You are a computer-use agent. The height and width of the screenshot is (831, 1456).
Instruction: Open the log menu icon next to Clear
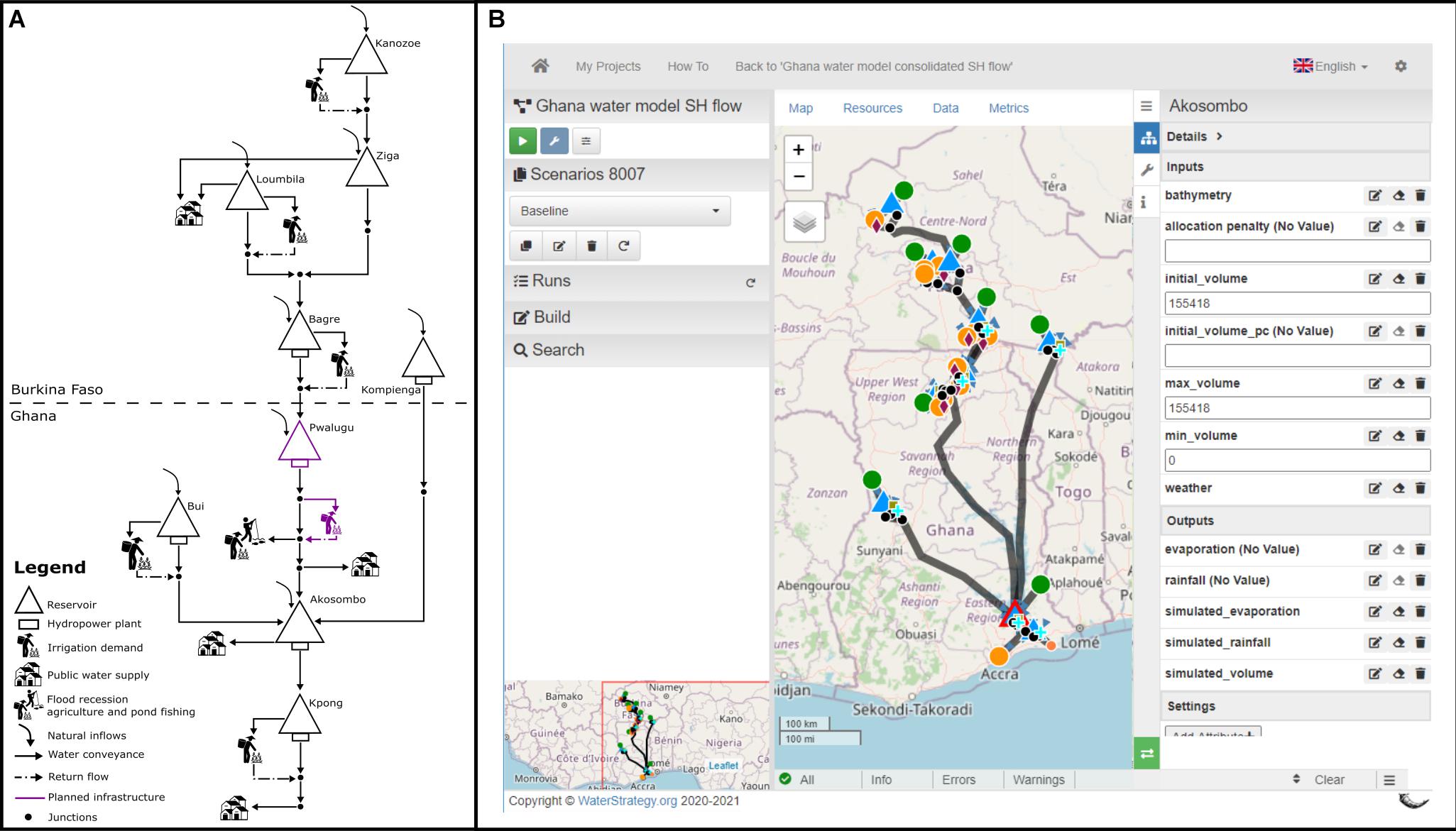(1389, 781)
